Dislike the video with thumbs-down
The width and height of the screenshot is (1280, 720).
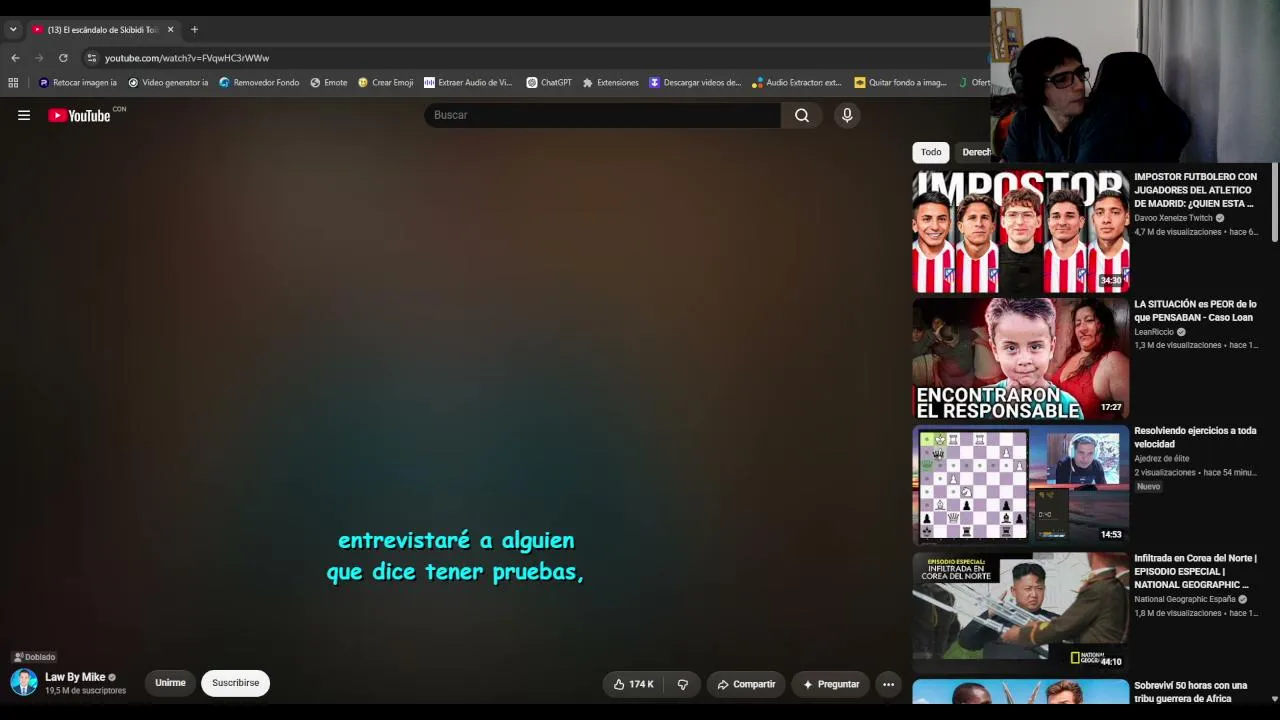(683, 684)
